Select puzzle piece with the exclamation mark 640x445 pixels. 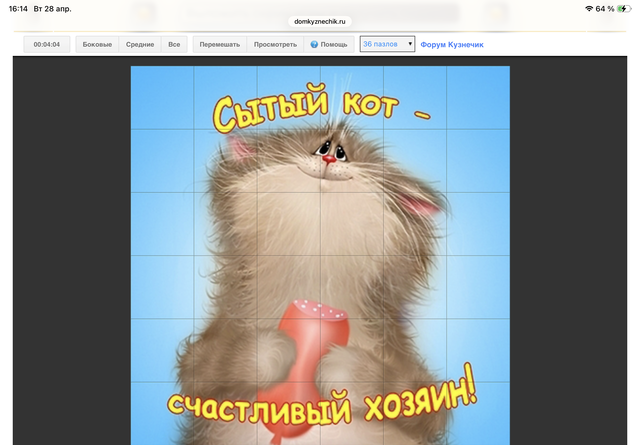(478, 350)
